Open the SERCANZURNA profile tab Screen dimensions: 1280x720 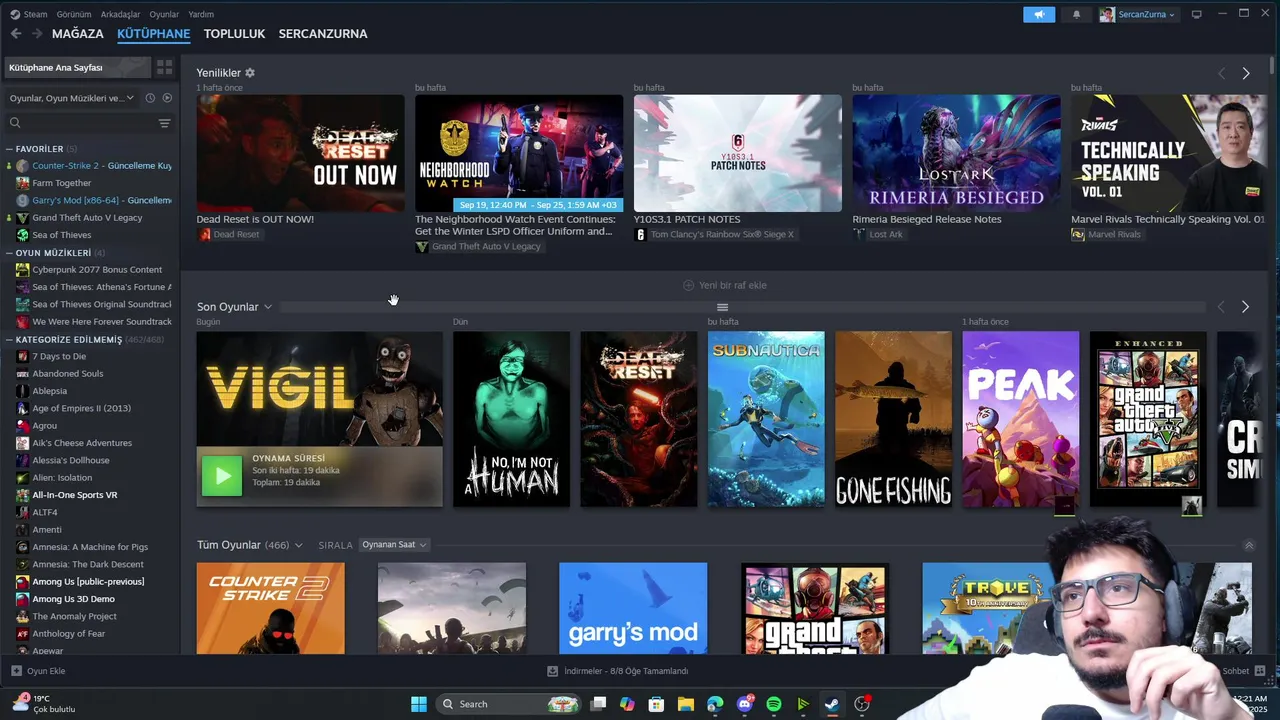323,34
